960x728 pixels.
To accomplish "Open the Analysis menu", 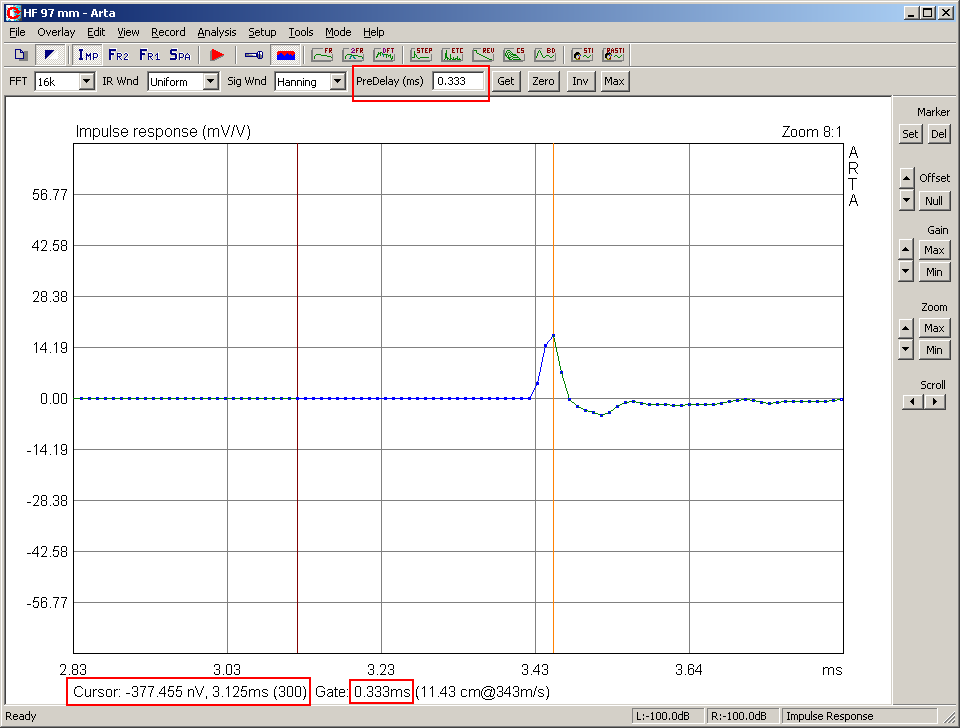I will [x=217, y=32].
